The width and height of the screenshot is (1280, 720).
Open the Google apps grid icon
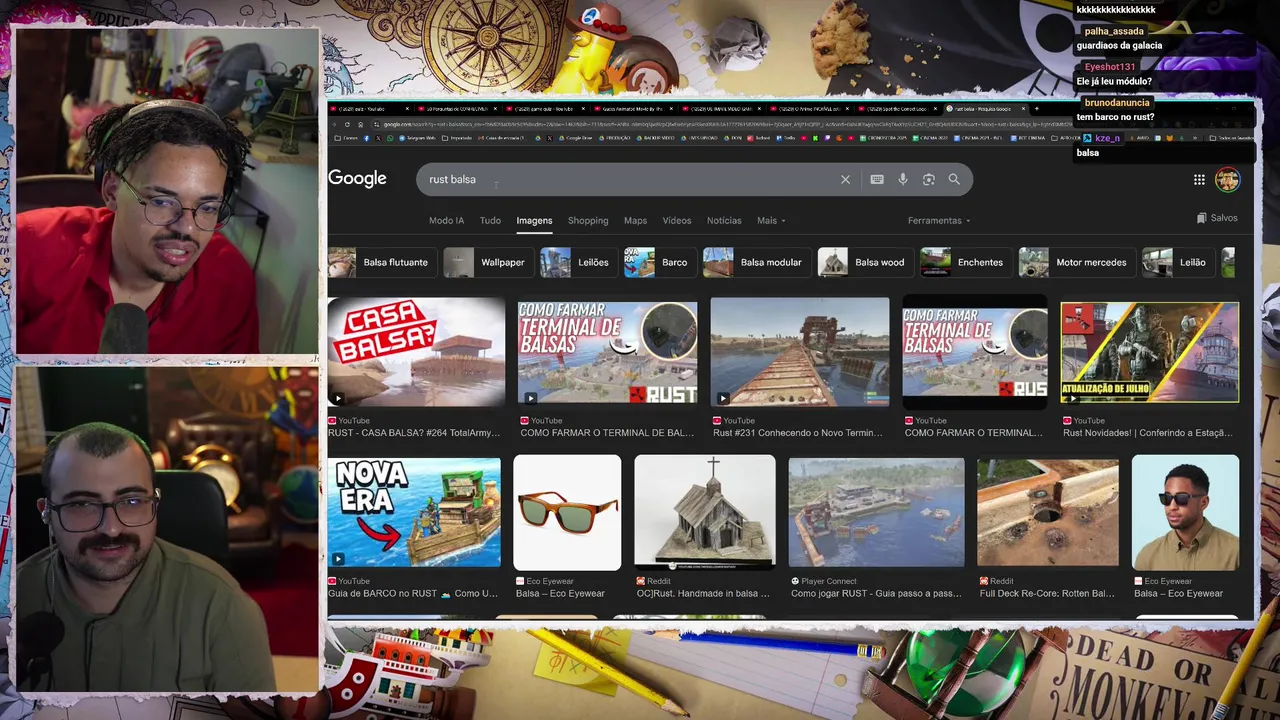[x=1199, y=180]
